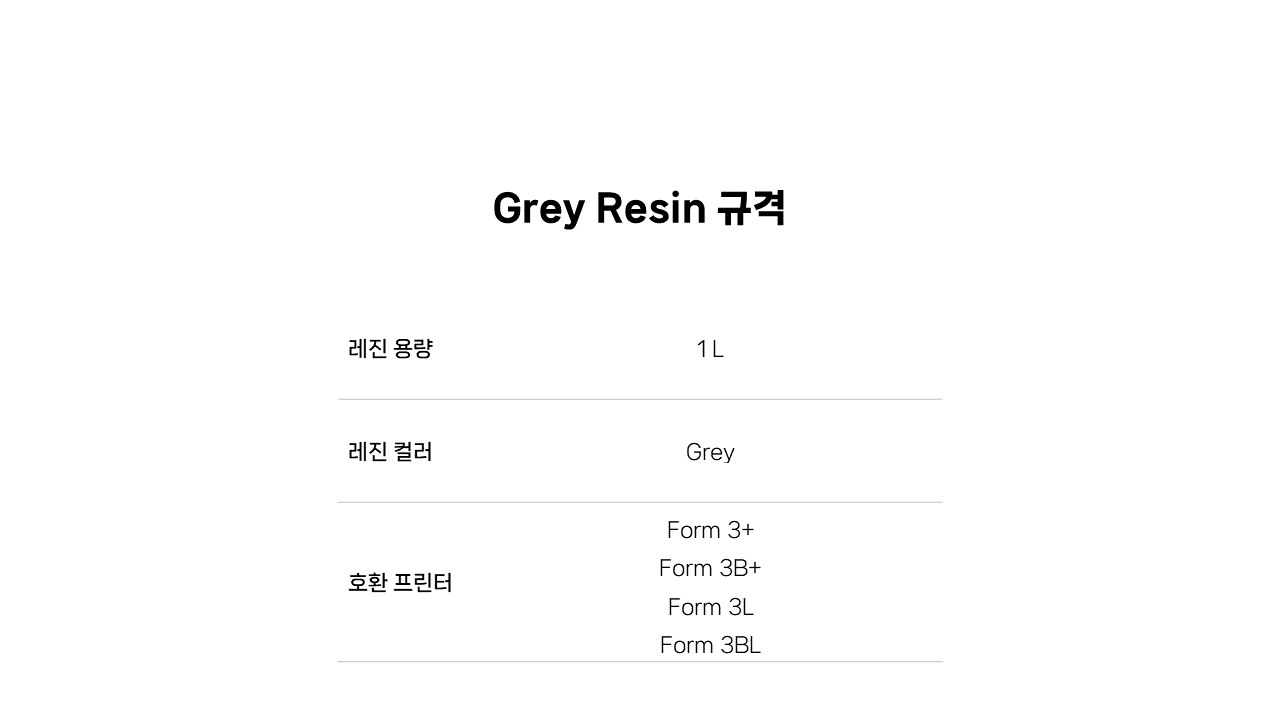
Task: Click the word 프린터 in the third row
Action: [x=424, y=583]
